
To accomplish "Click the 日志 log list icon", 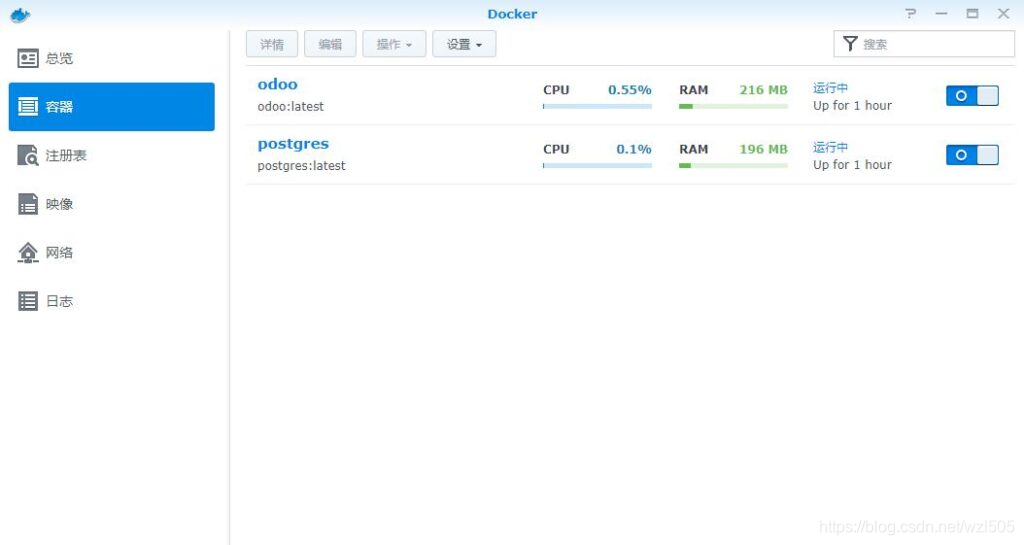I will click(27, 301).
